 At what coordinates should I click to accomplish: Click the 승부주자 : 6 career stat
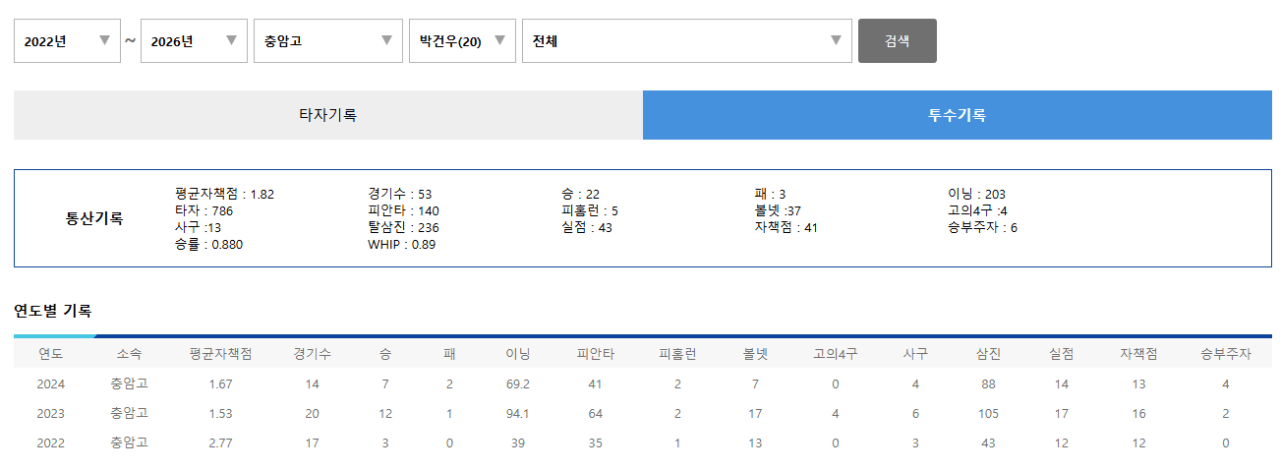point(983,227)
